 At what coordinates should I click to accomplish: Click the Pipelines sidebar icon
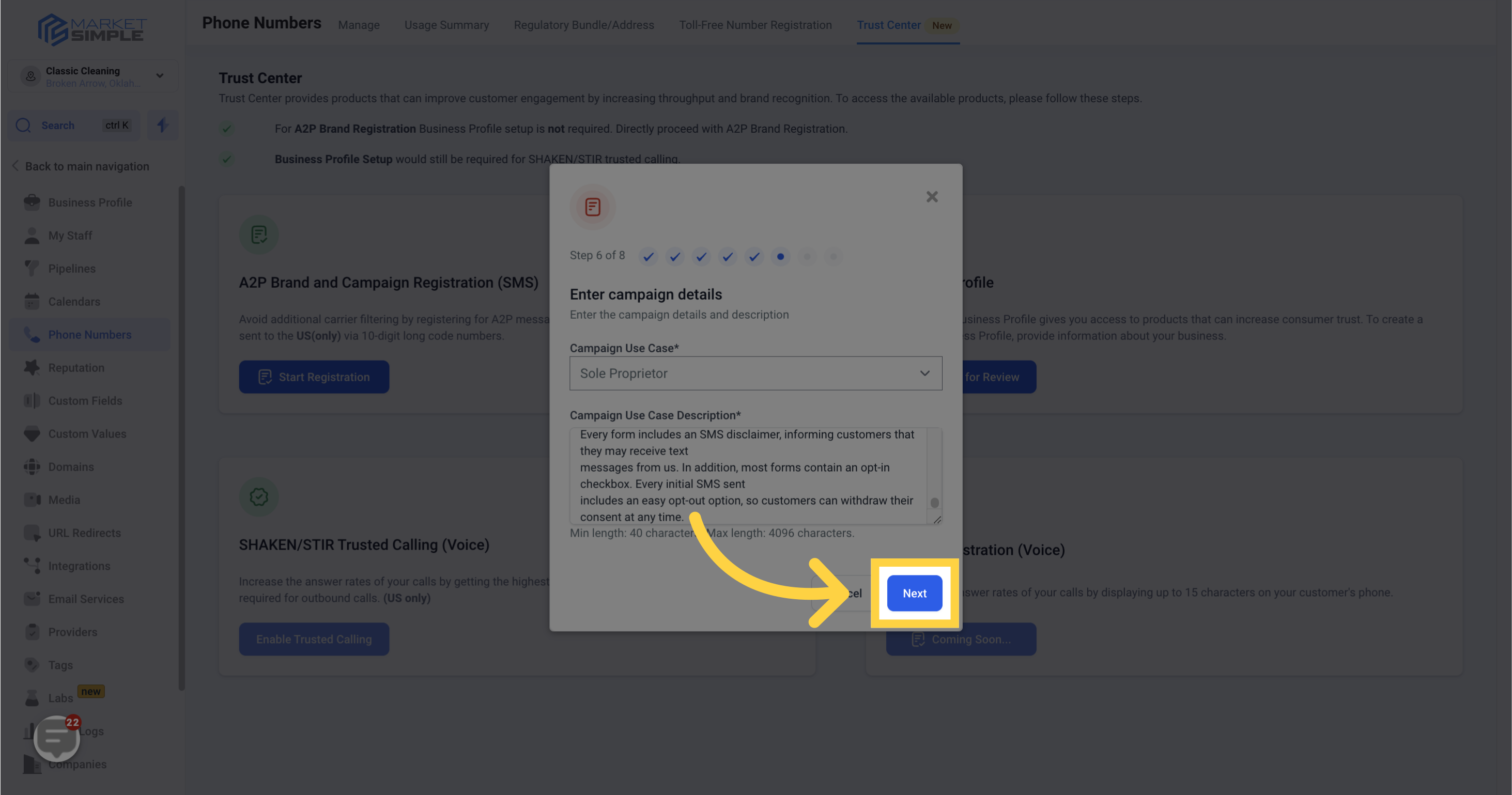click(x=31, y=268)
